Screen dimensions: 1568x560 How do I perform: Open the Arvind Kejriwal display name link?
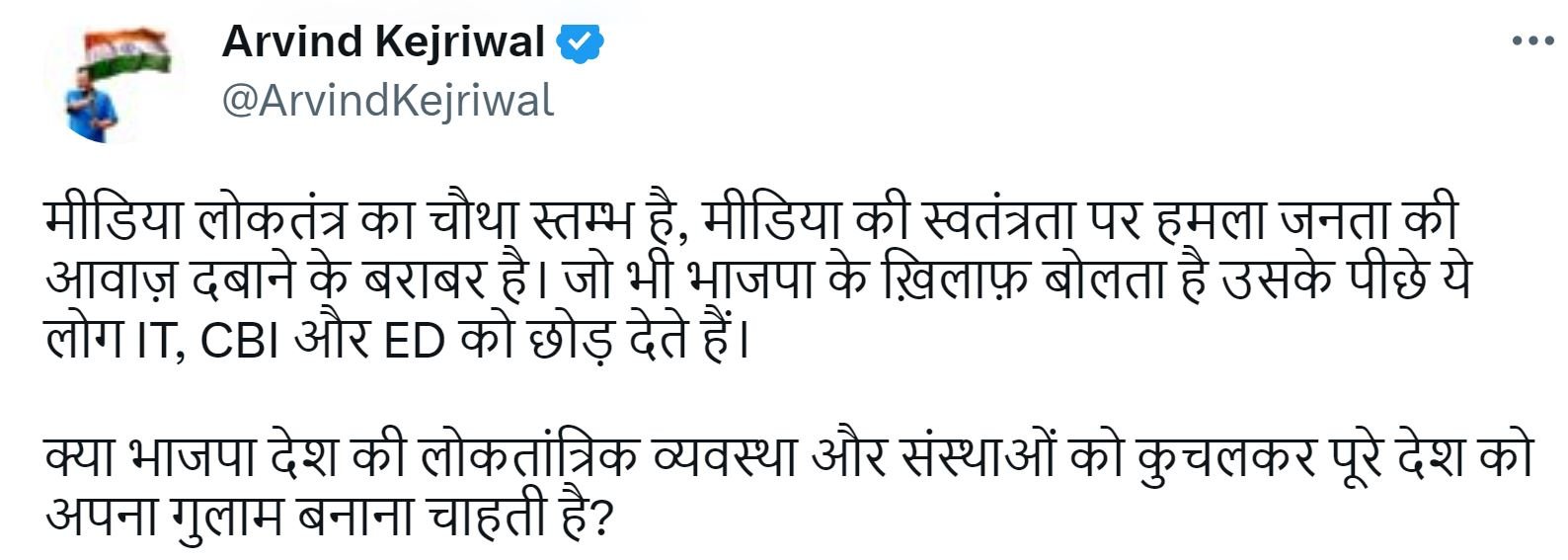383,41
